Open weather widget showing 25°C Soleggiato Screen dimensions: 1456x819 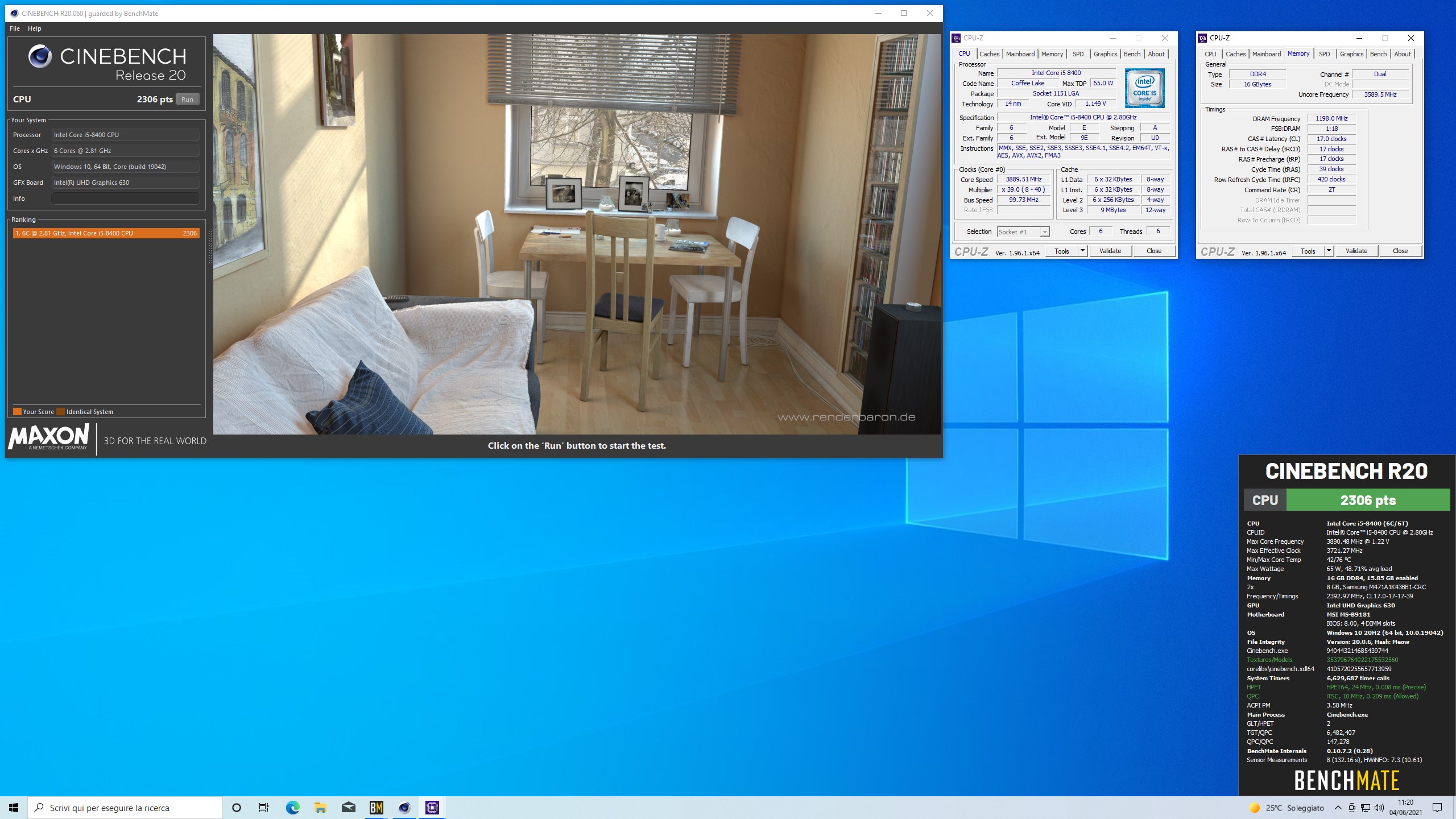1287,808
